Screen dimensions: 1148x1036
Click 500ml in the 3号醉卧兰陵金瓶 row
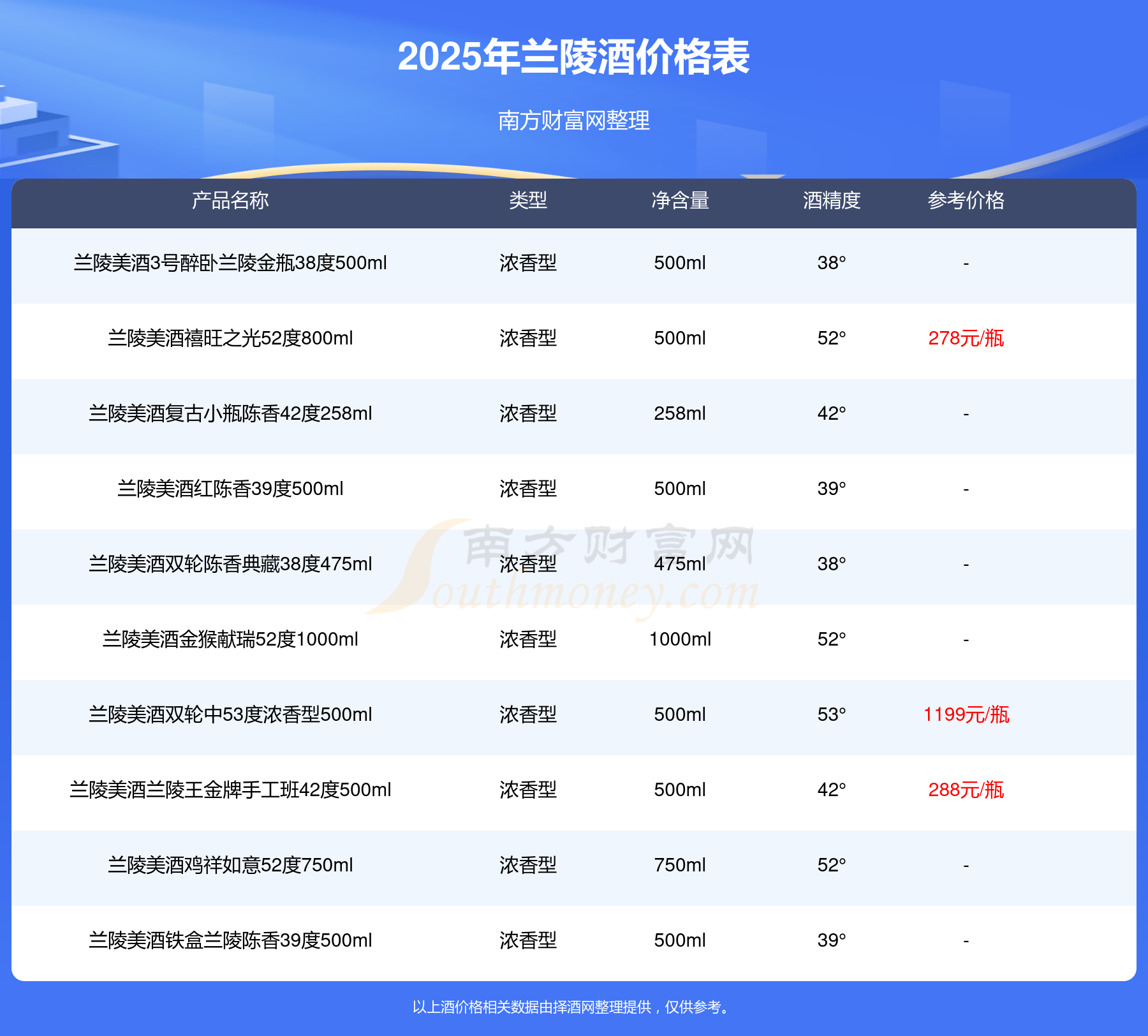pos(680,263)
